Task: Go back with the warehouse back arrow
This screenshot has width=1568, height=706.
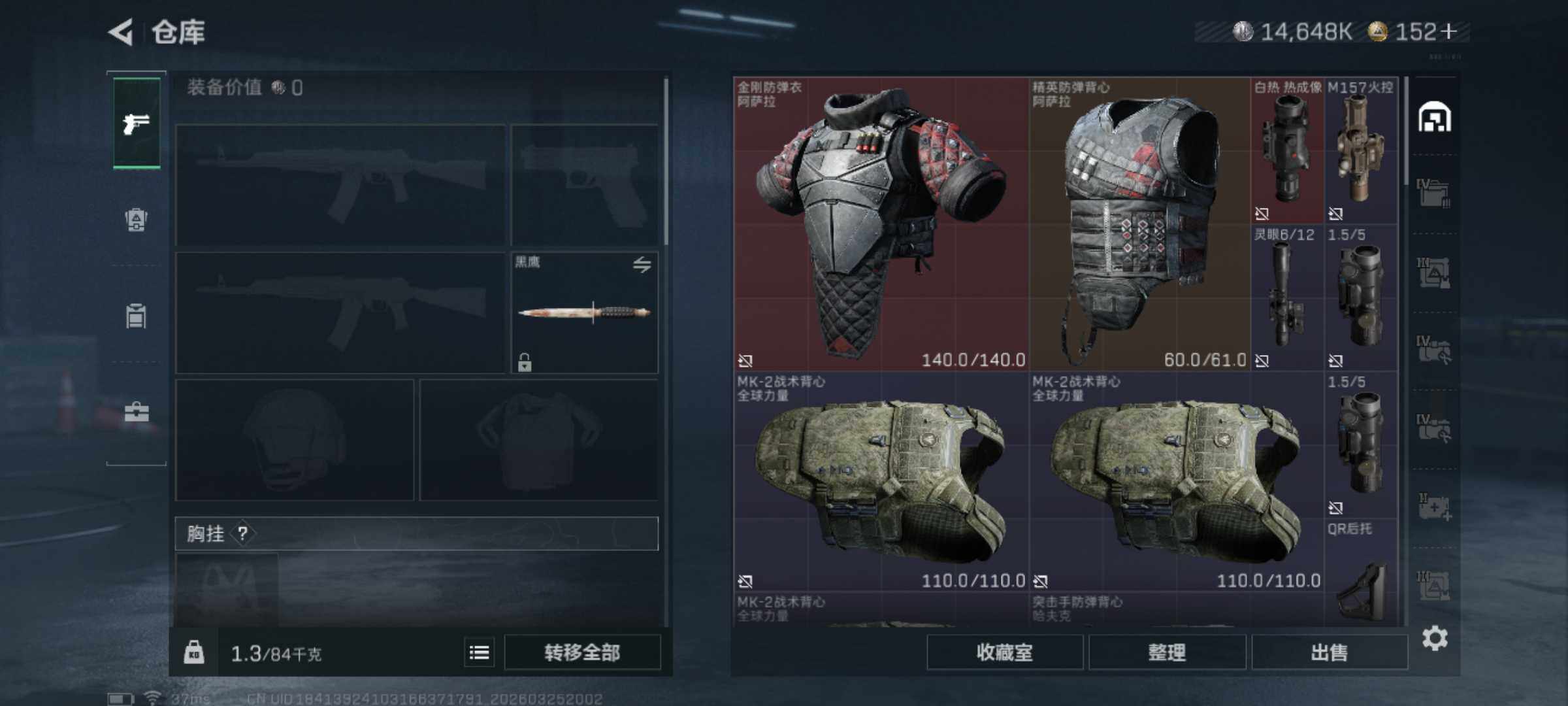Action: point(122,32)
